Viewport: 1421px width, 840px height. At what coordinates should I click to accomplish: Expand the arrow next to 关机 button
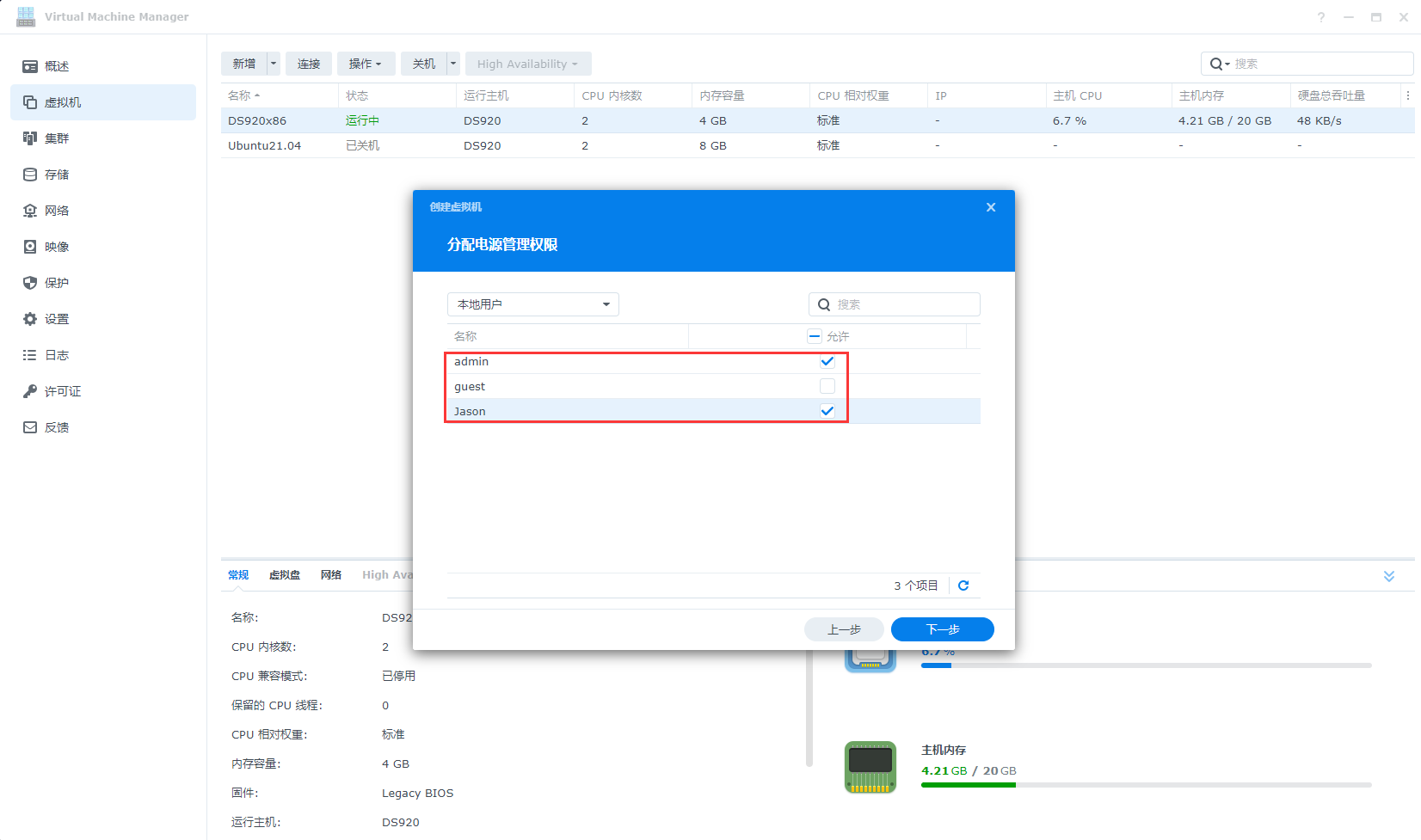(x=453, y=64)
